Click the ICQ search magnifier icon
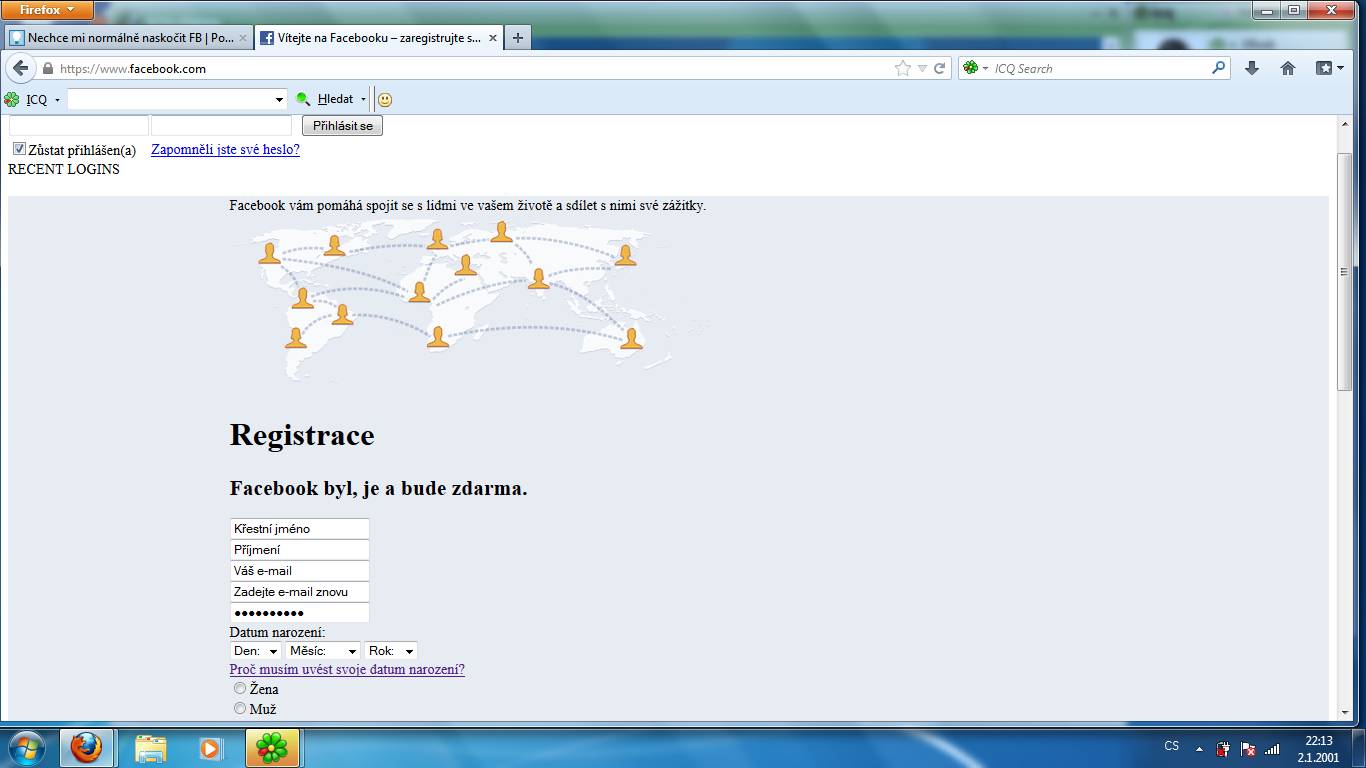This screenshot has height=768, width=1366. tap(1219, 68)
